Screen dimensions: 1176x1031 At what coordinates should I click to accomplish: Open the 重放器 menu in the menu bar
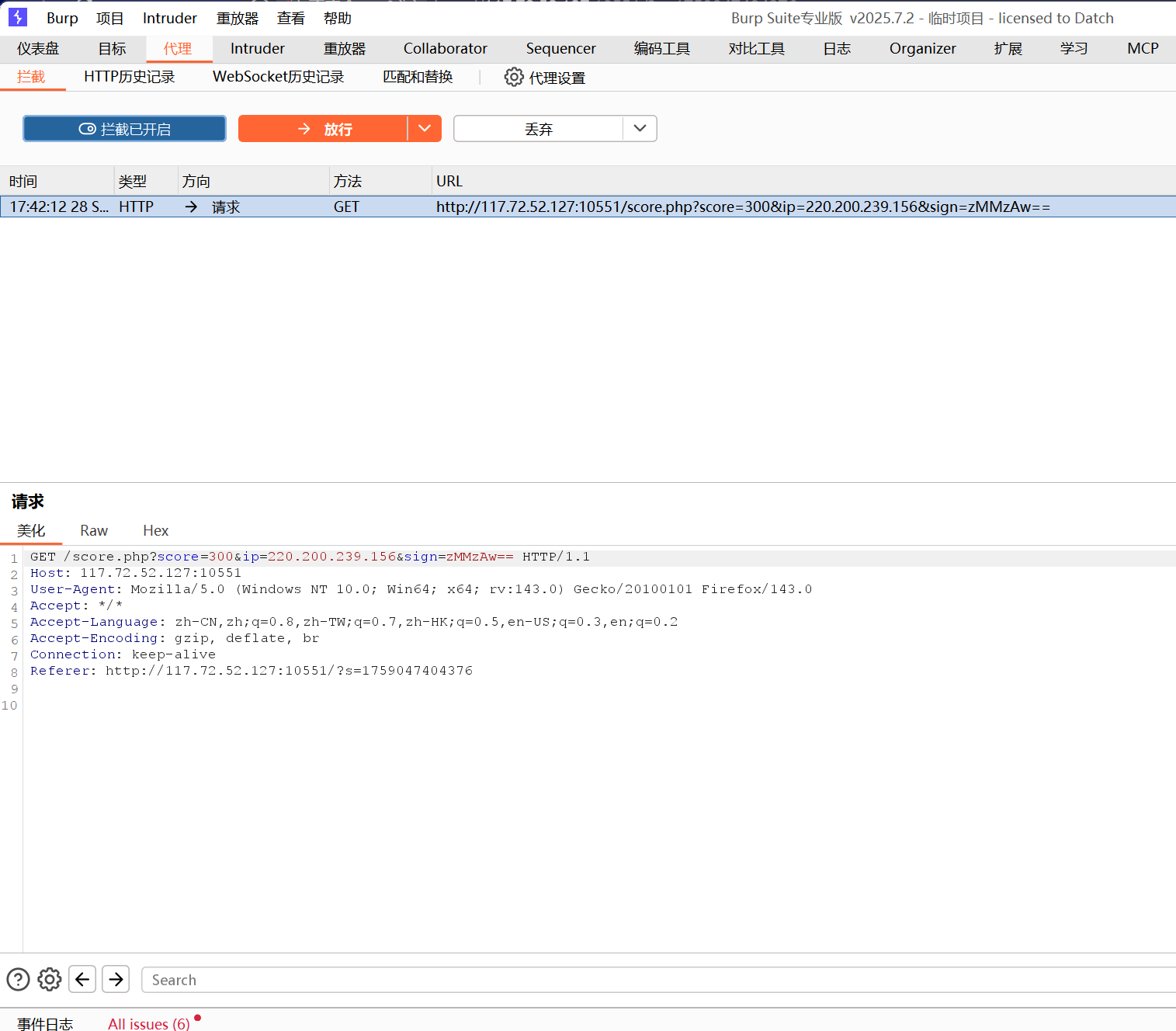pos(237,18)
